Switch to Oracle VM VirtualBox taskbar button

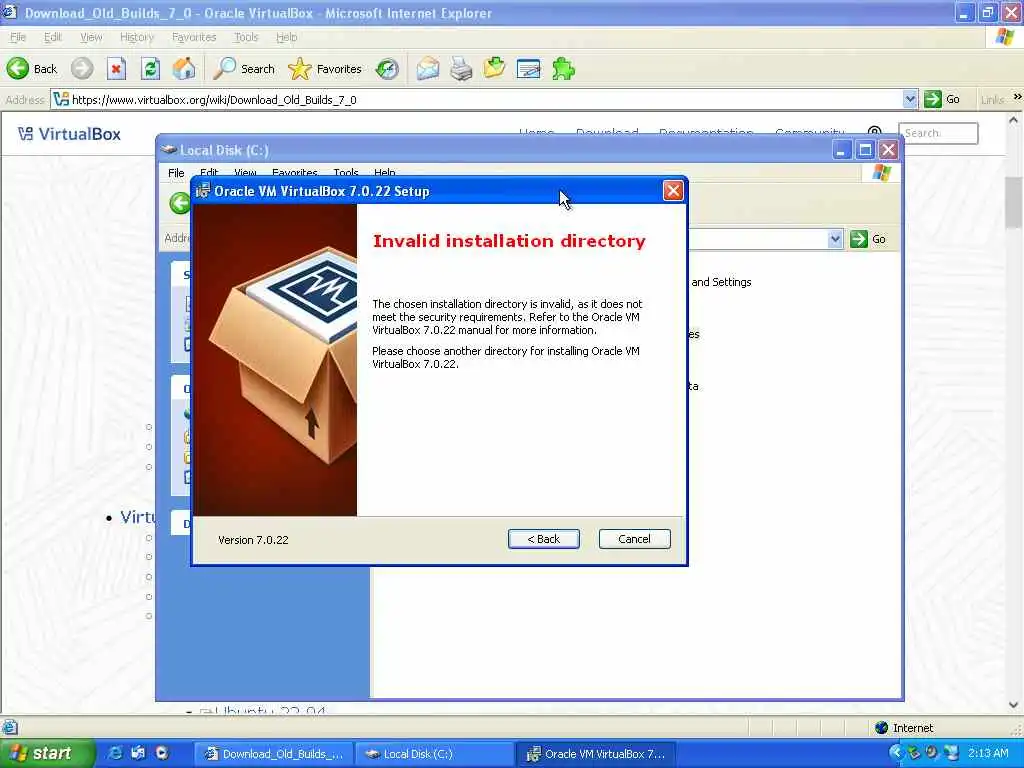click(596, 754)
